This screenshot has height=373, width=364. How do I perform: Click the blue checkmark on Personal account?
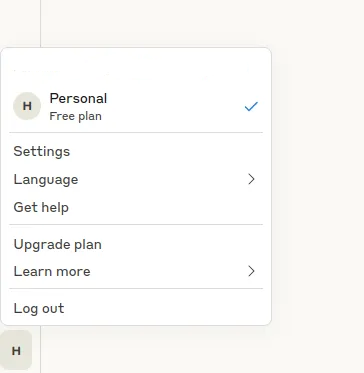251,106
